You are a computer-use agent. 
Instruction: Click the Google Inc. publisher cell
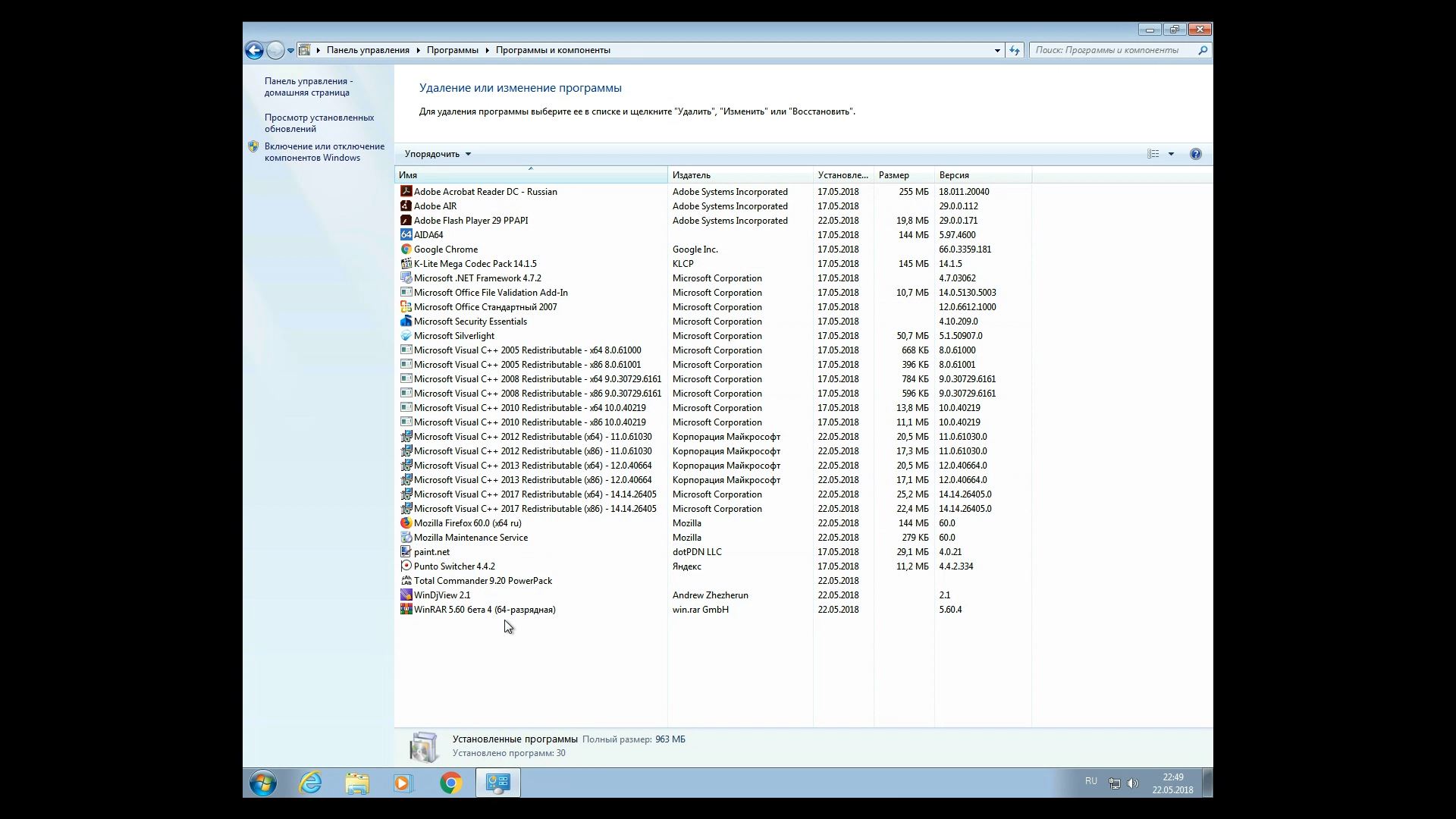click(x=695, y=249)
